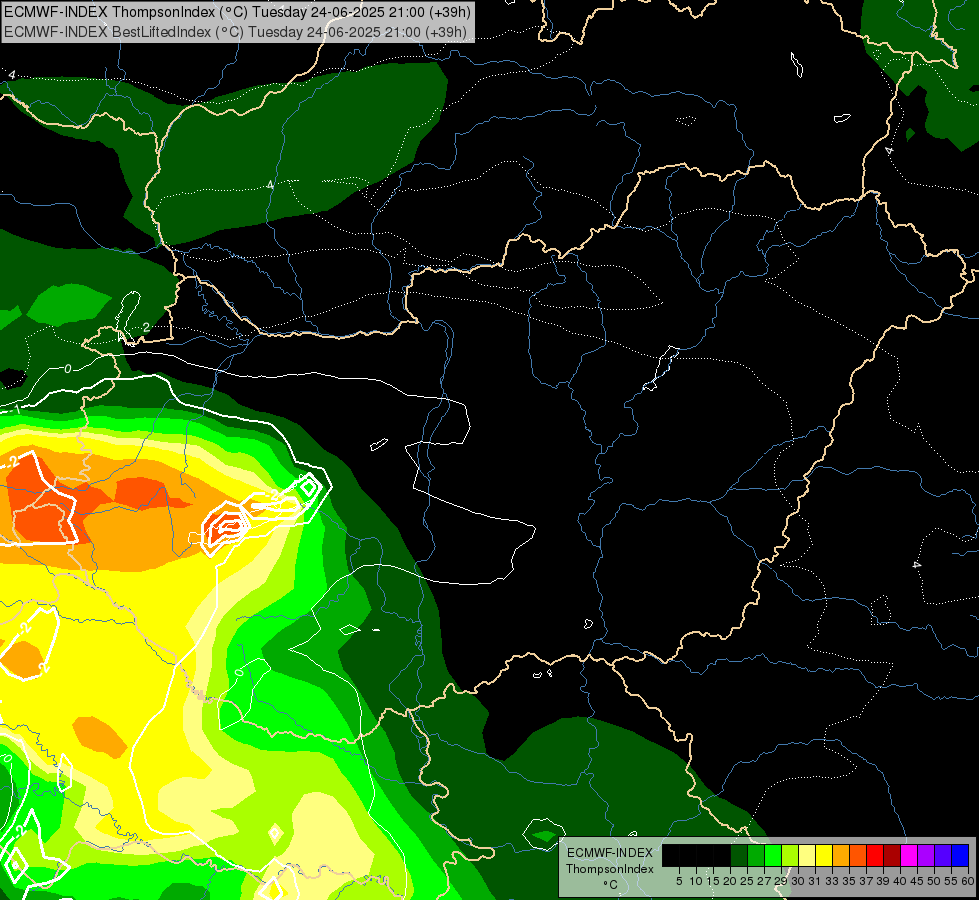Image resolution: width=979 pixels, height=900 pixels.
Task: Choose the legend scale value 50
Action: click(935, 881)
